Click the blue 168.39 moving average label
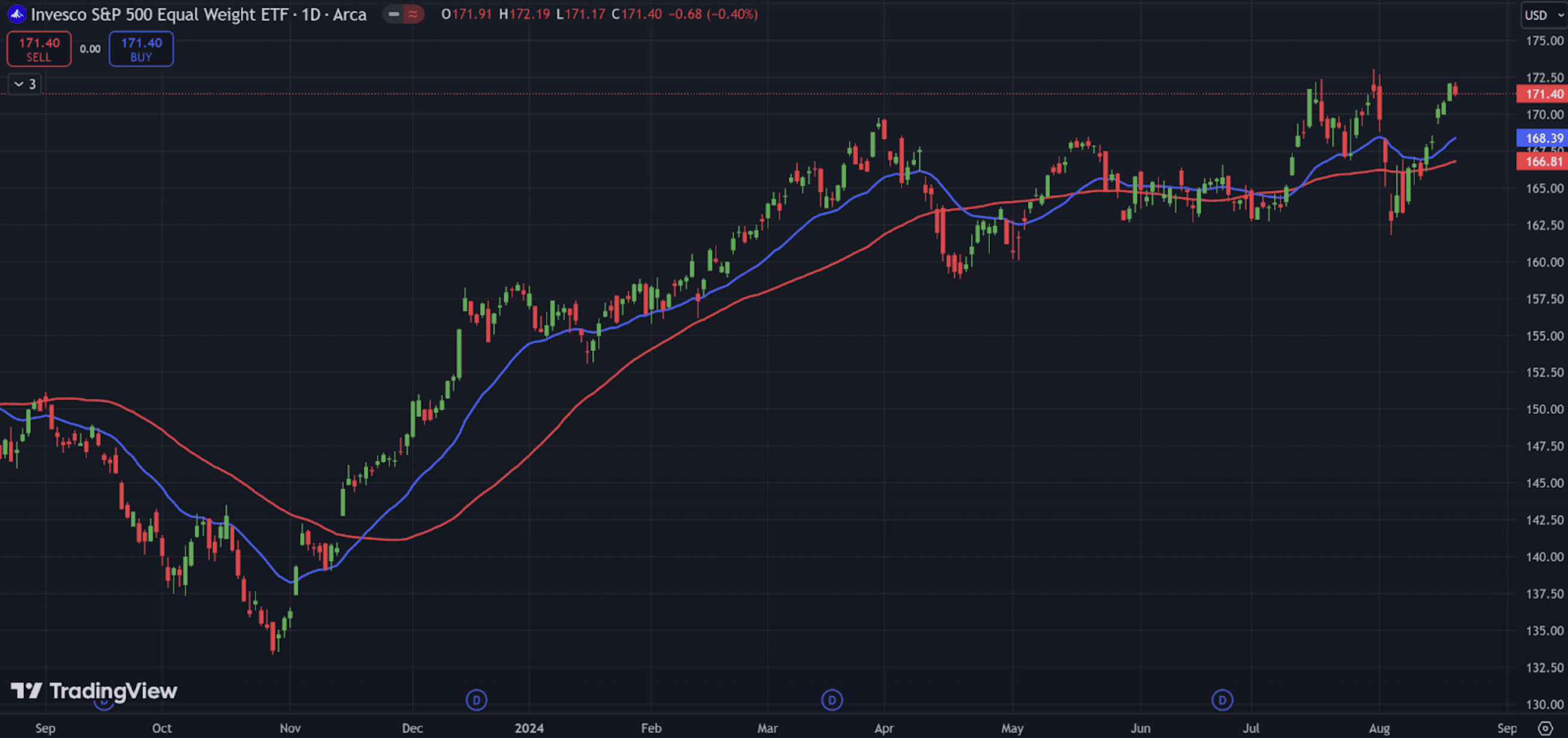 coord(1542,138)
